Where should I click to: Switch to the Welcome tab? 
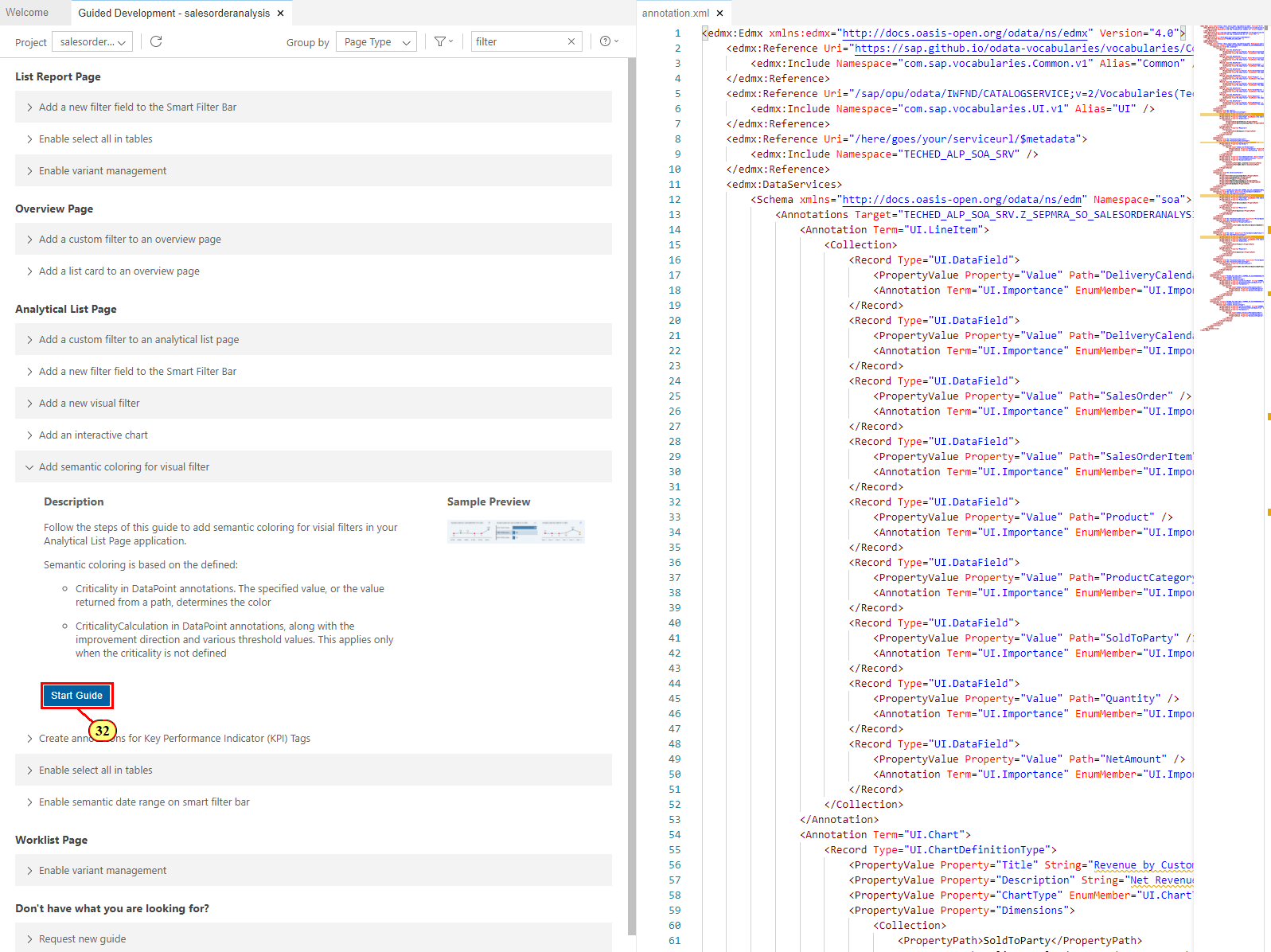coord(27,13)
